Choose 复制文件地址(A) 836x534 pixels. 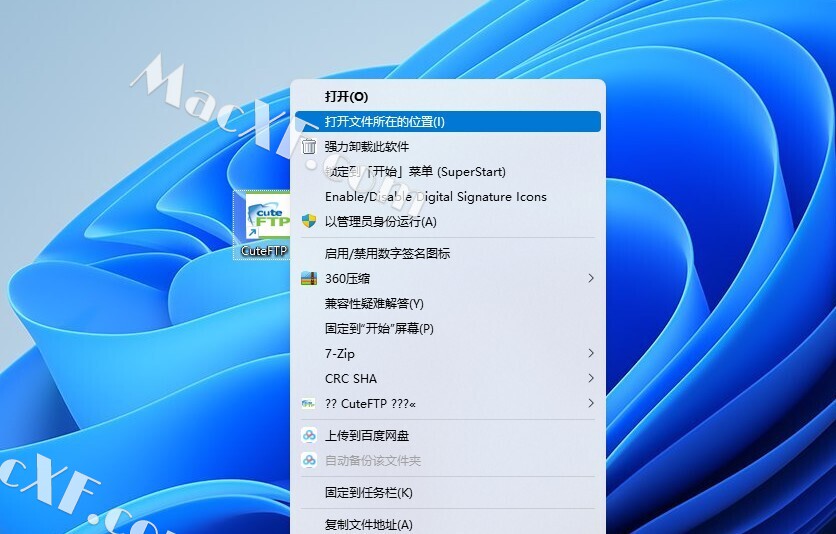[x=448, y=524]
